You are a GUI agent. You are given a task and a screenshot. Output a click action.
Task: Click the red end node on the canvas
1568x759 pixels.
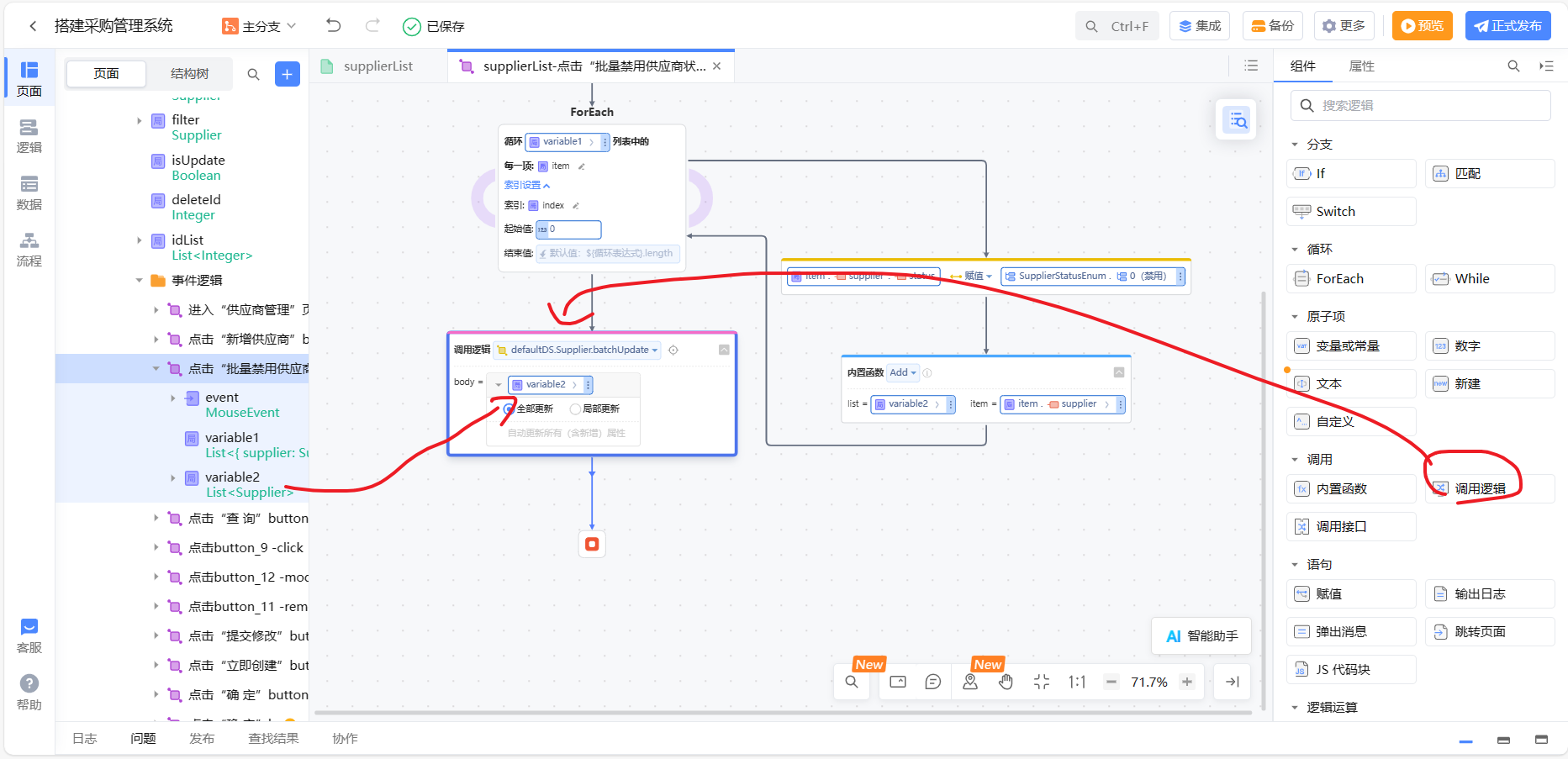point(592,544)
